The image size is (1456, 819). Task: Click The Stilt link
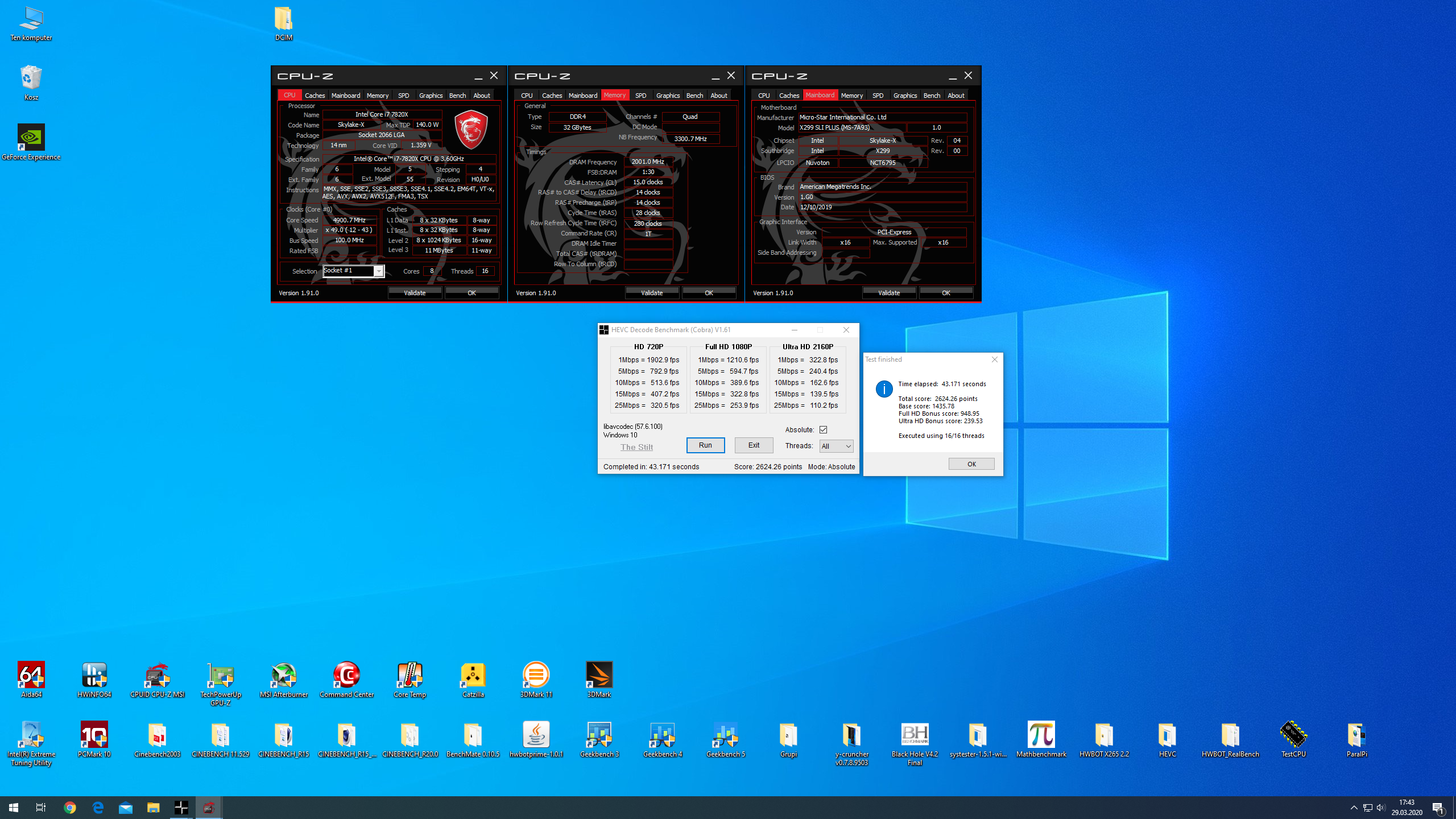click(636, 448)
